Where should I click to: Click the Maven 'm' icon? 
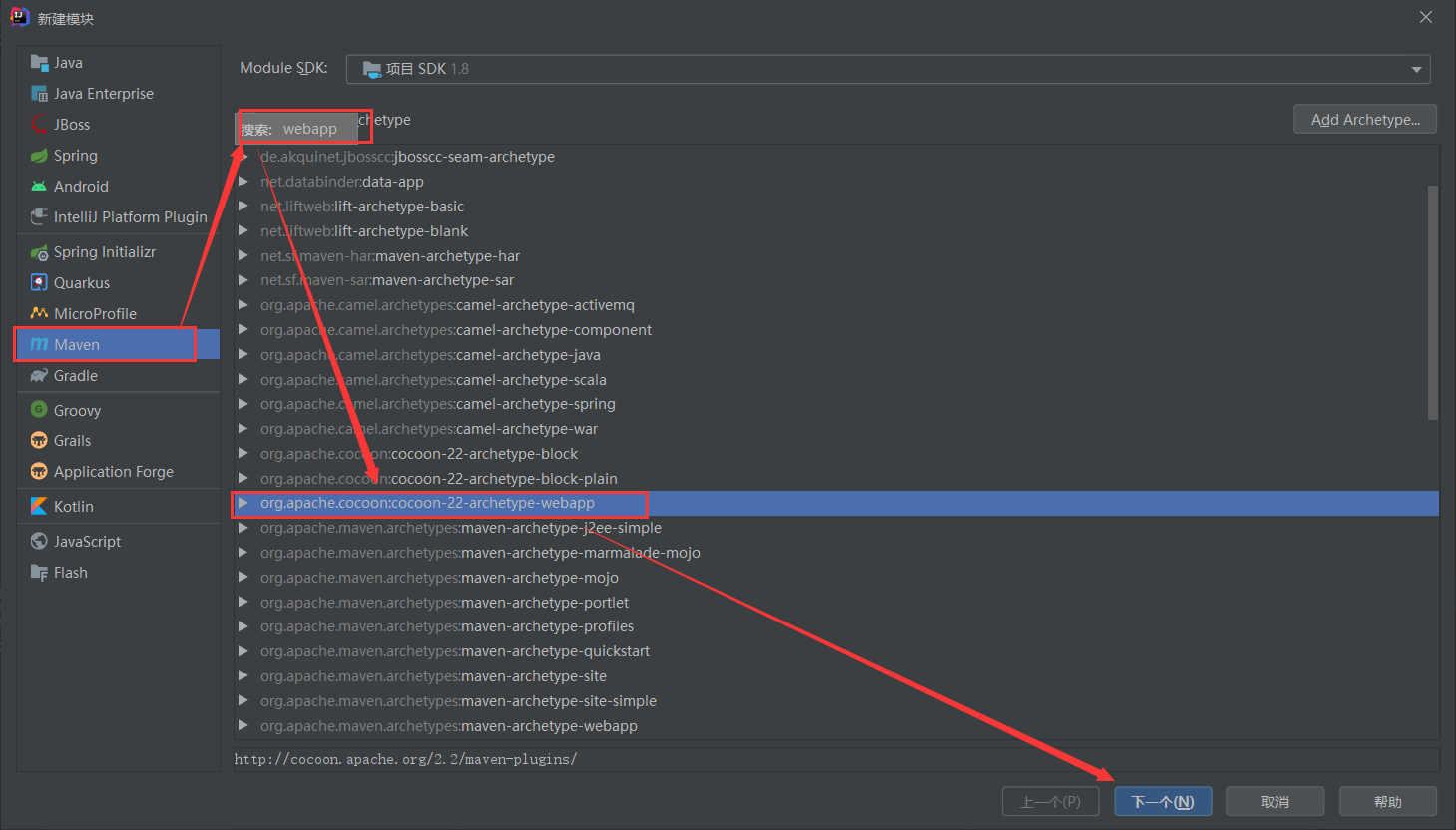pyautogui.click(x=39, y=345)
